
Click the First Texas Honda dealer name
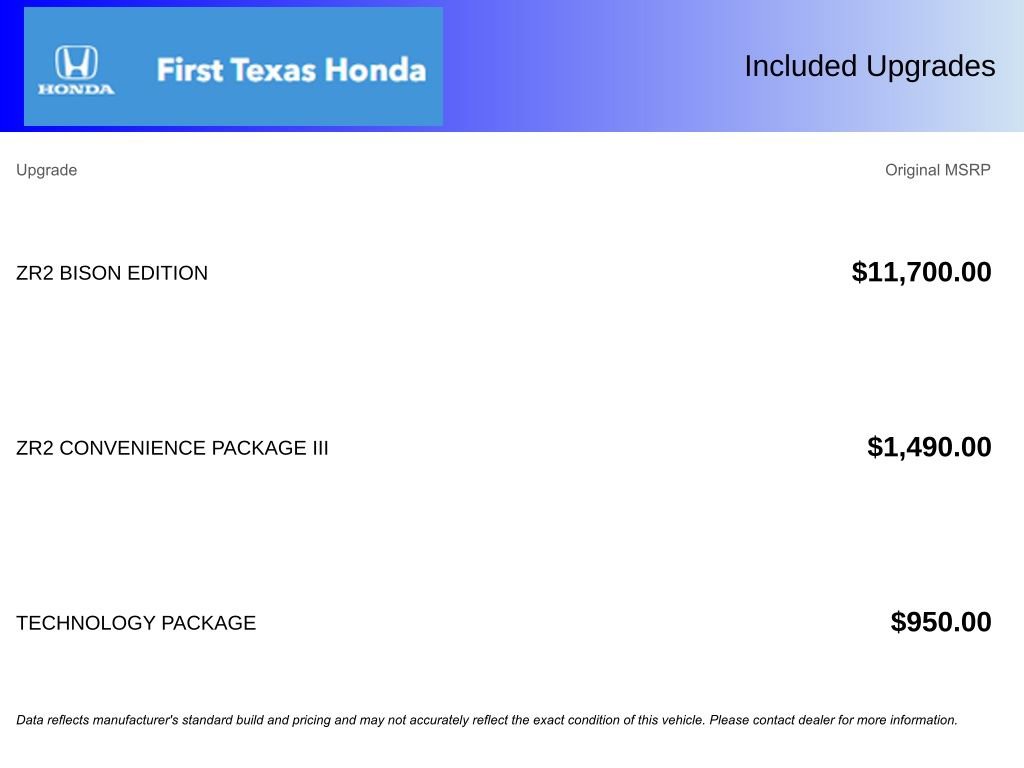[x=291, y=70]
